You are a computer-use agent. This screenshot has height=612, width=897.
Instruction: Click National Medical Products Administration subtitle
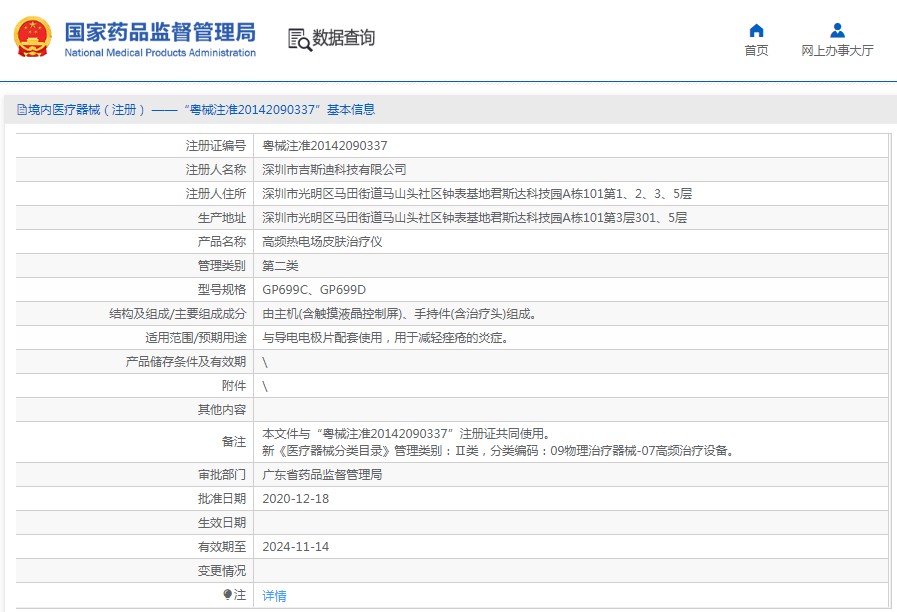[160, 53]
